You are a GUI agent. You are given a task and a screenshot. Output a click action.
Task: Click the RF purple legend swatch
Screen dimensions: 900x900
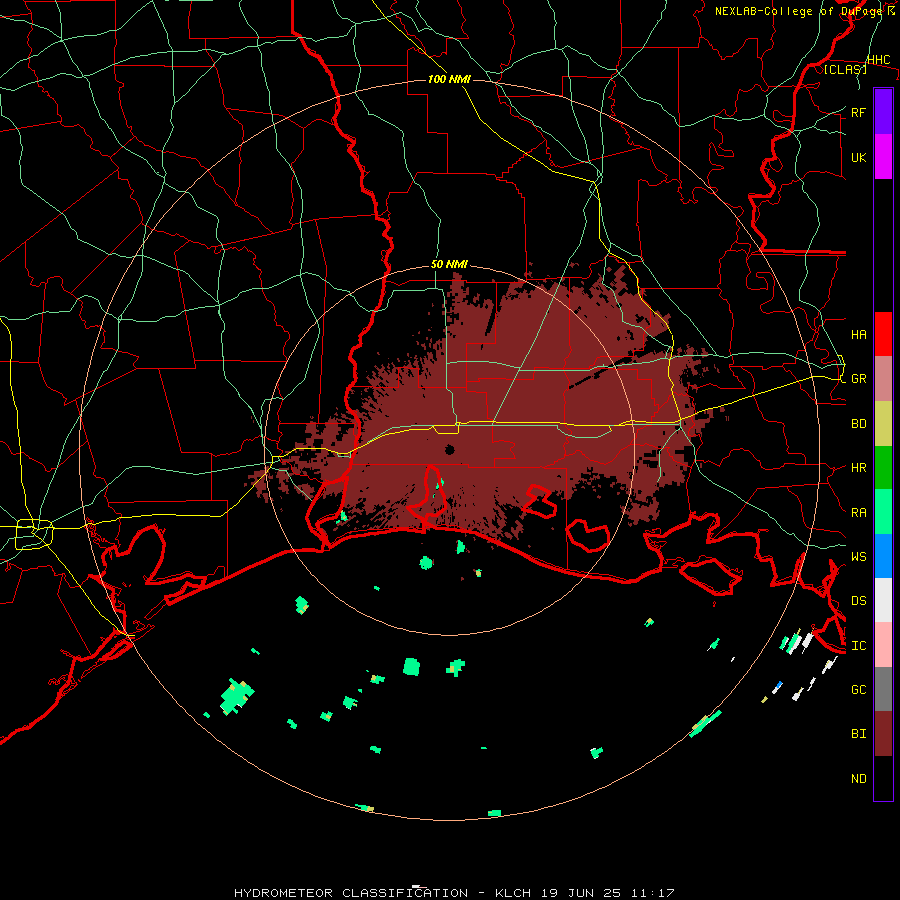883,112
